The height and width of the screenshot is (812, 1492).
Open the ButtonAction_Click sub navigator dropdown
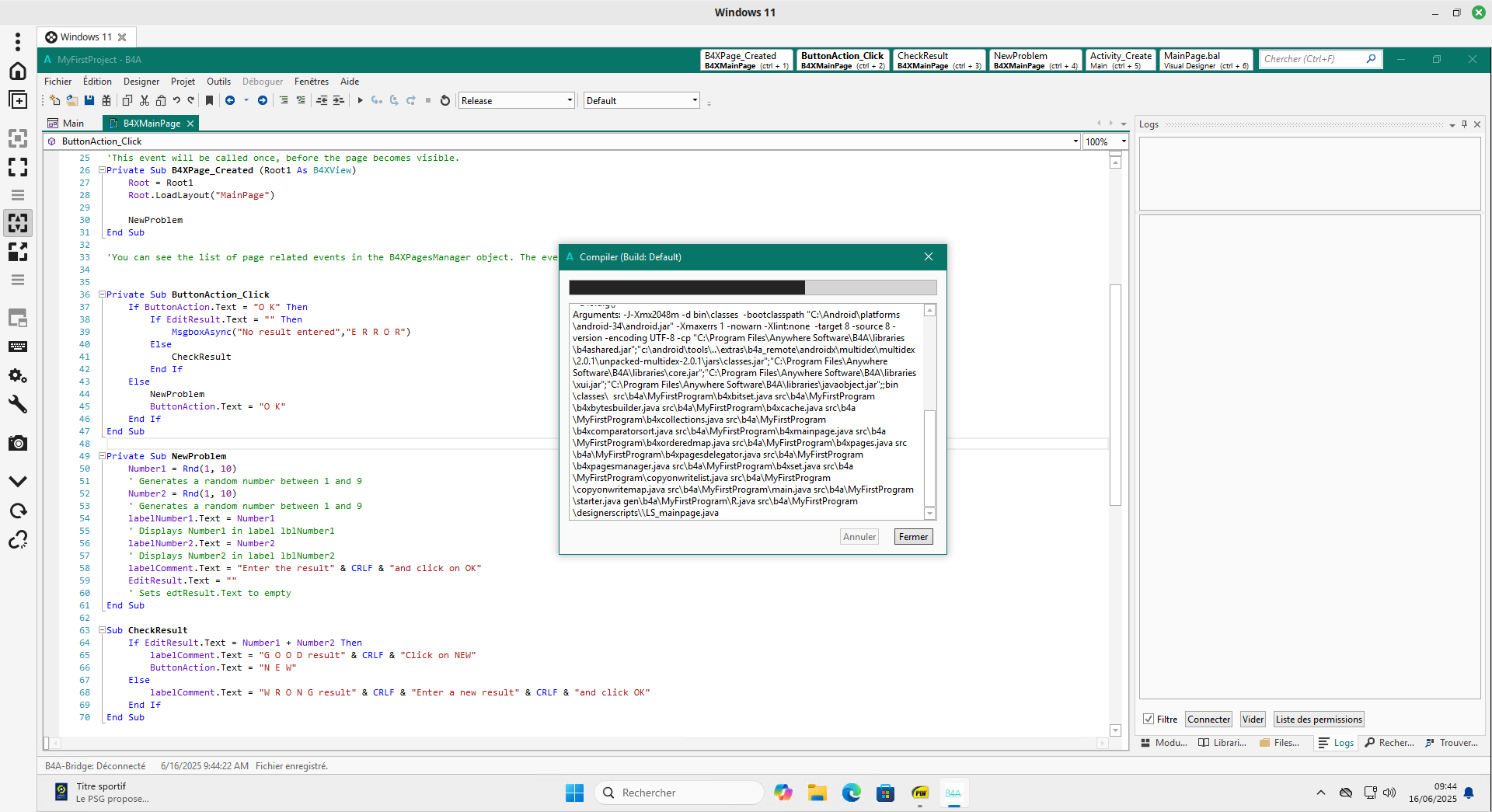coord(1076,141)
